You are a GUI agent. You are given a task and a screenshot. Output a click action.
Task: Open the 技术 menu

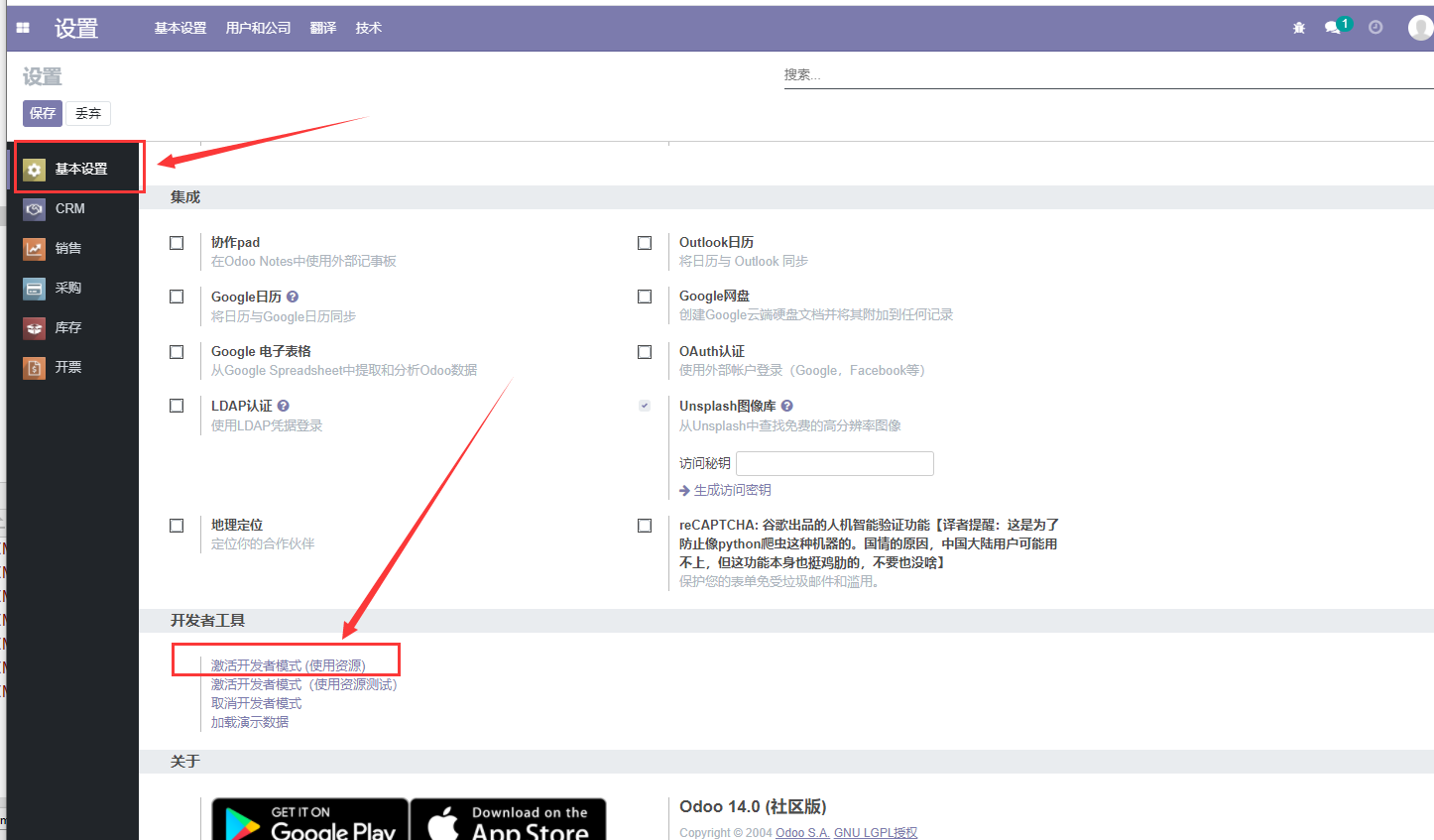coord(368,28)
